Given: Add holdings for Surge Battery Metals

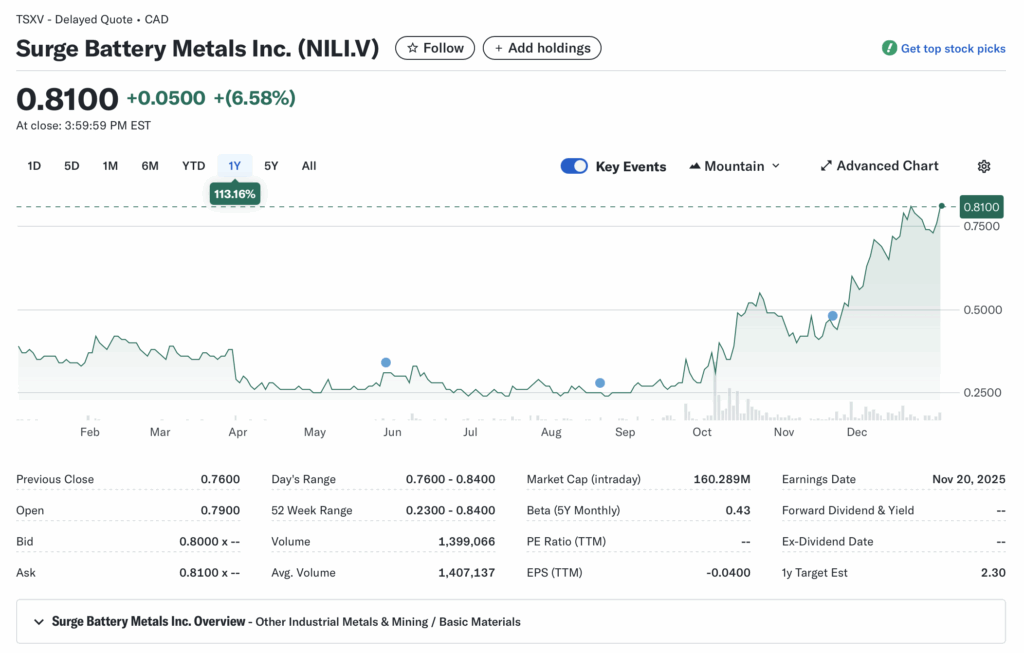Looking at the screenshot, I should tap(542, 47).
